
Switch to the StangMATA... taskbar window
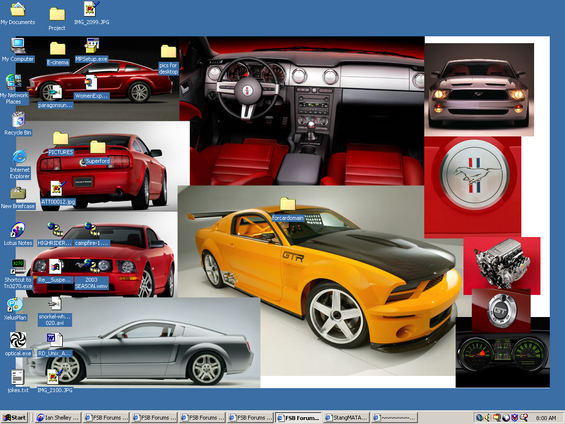[x=346, y=418]
